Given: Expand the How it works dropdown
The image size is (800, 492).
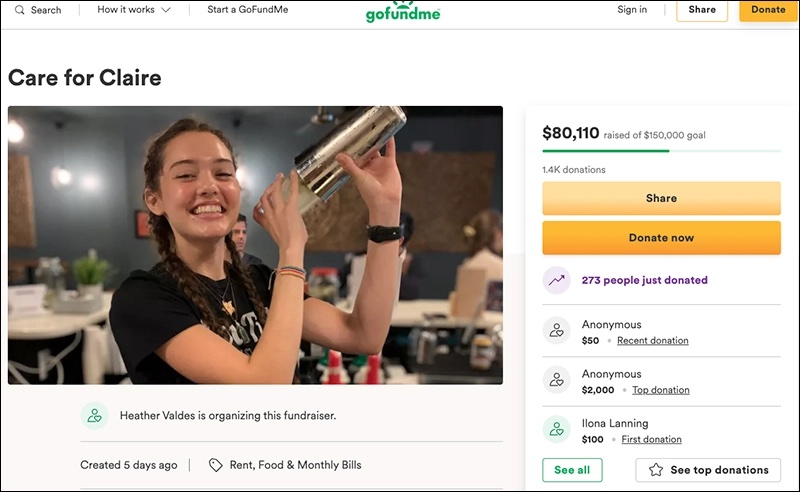Looking at the screenshot, I should [x=134, y=10].
